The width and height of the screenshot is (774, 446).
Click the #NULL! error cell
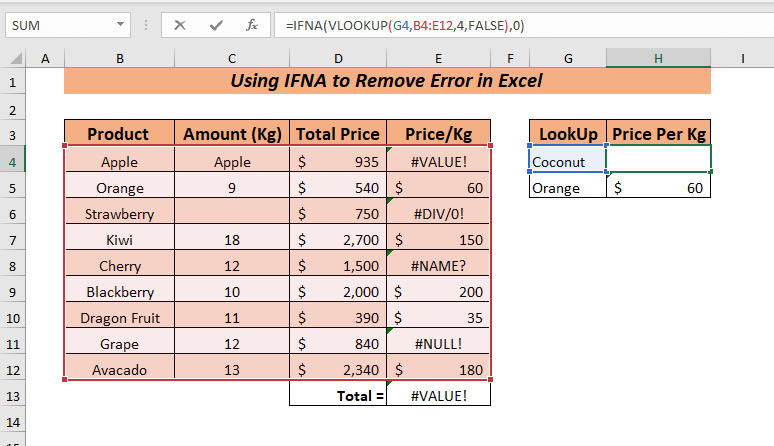(440, 344)
